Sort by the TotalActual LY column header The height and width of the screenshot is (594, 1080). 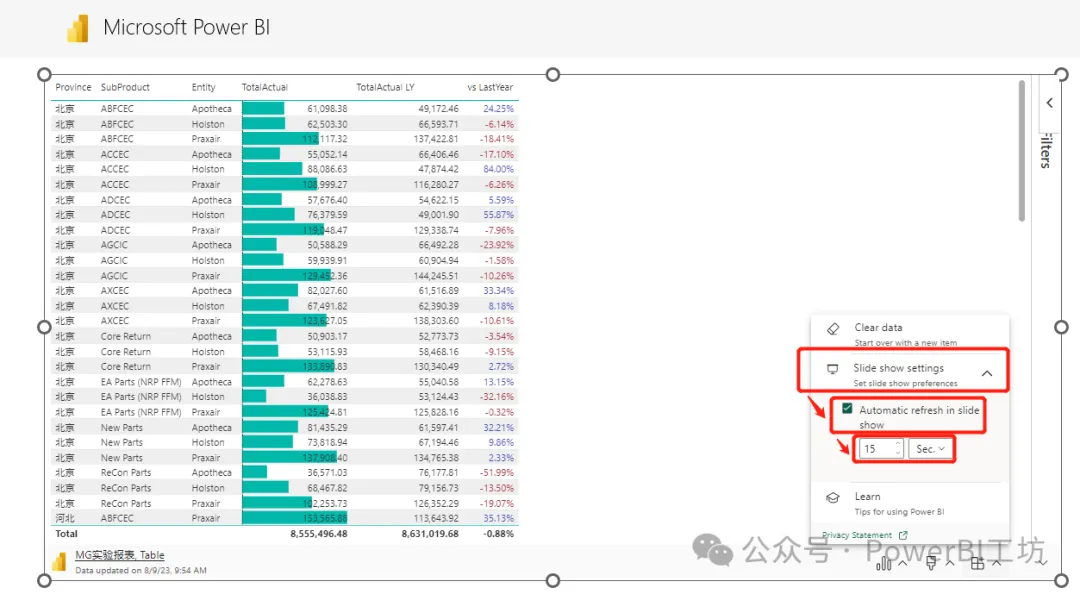tap(385, 88)
